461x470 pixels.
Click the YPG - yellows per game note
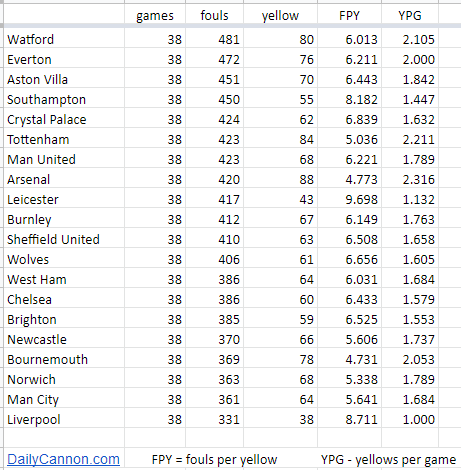[388, 459]
